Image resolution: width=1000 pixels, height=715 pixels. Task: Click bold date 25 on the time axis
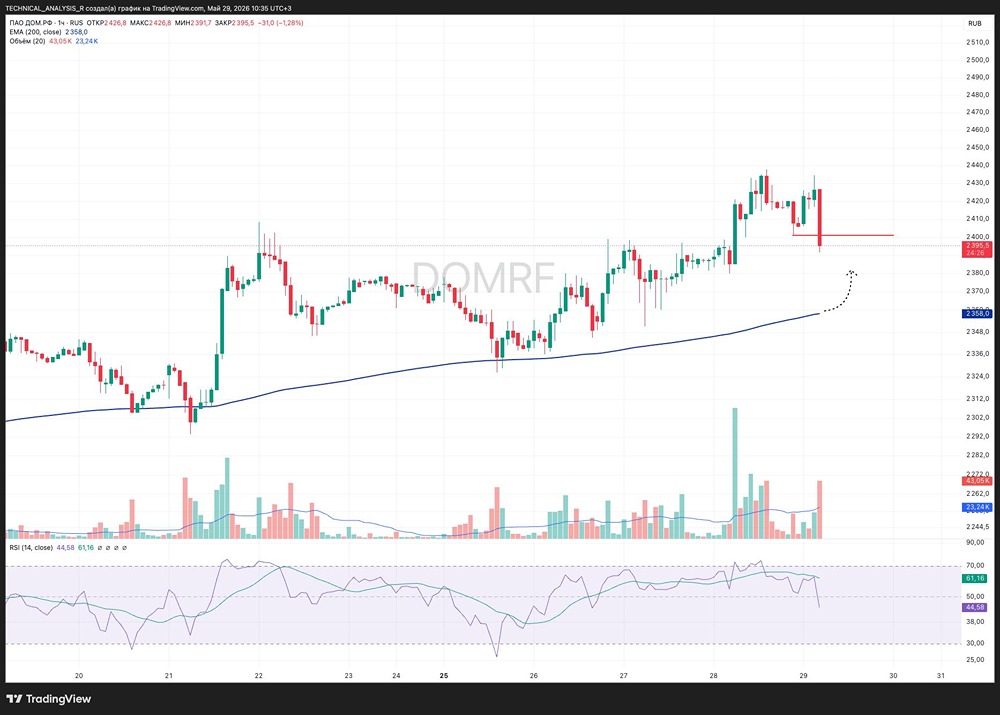click(444, 675)
